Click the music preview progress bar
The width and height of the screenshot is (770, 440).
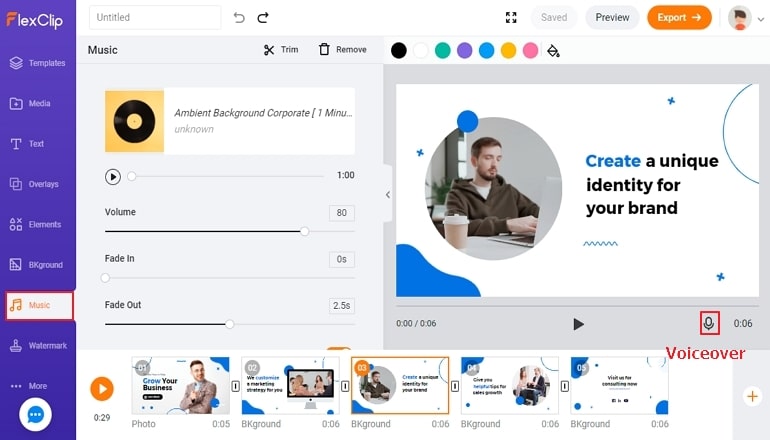[x=227, y=176]
